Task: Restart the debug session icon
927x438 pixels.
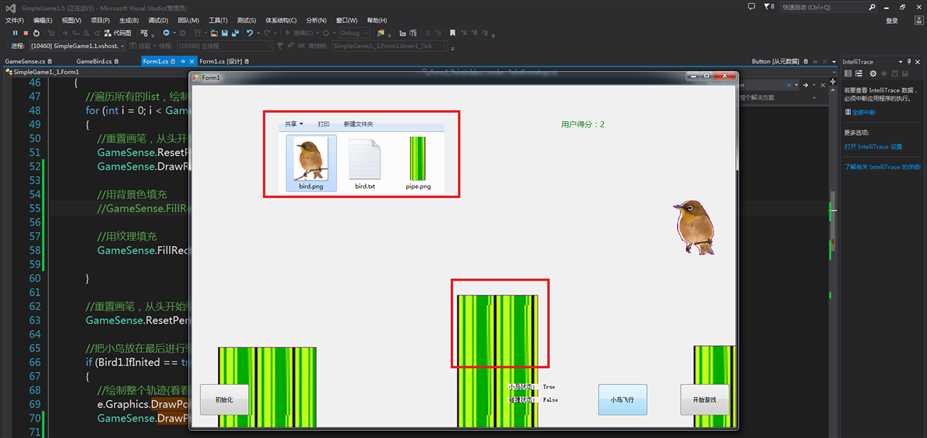Action: [x=37, y=33]
